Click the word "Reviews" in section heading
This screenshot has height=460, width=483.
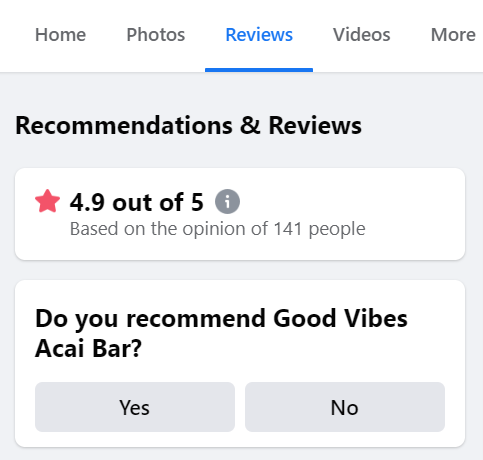coord(315,126)
